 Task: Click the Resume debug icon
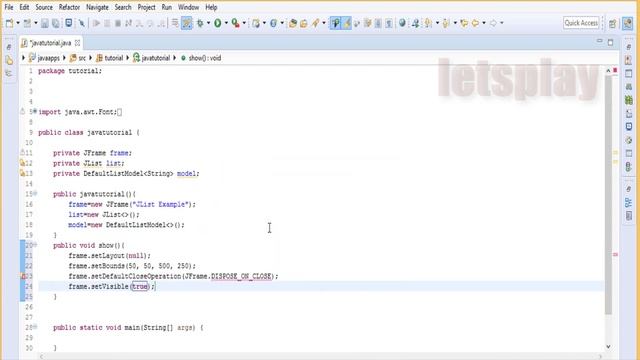96,23
